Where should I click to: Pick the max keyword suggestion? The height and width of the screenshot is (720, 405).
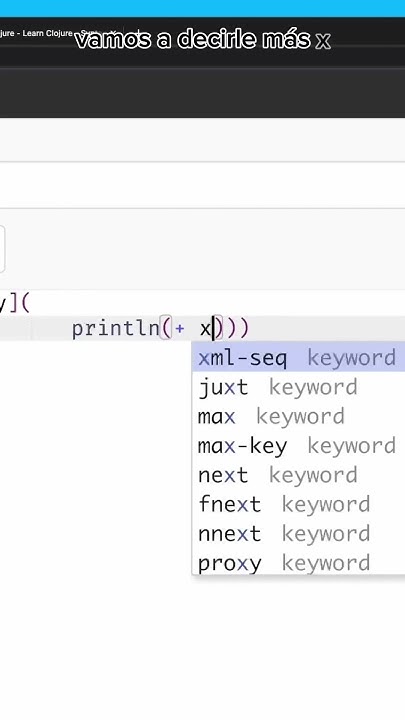(x=298, y=416)
